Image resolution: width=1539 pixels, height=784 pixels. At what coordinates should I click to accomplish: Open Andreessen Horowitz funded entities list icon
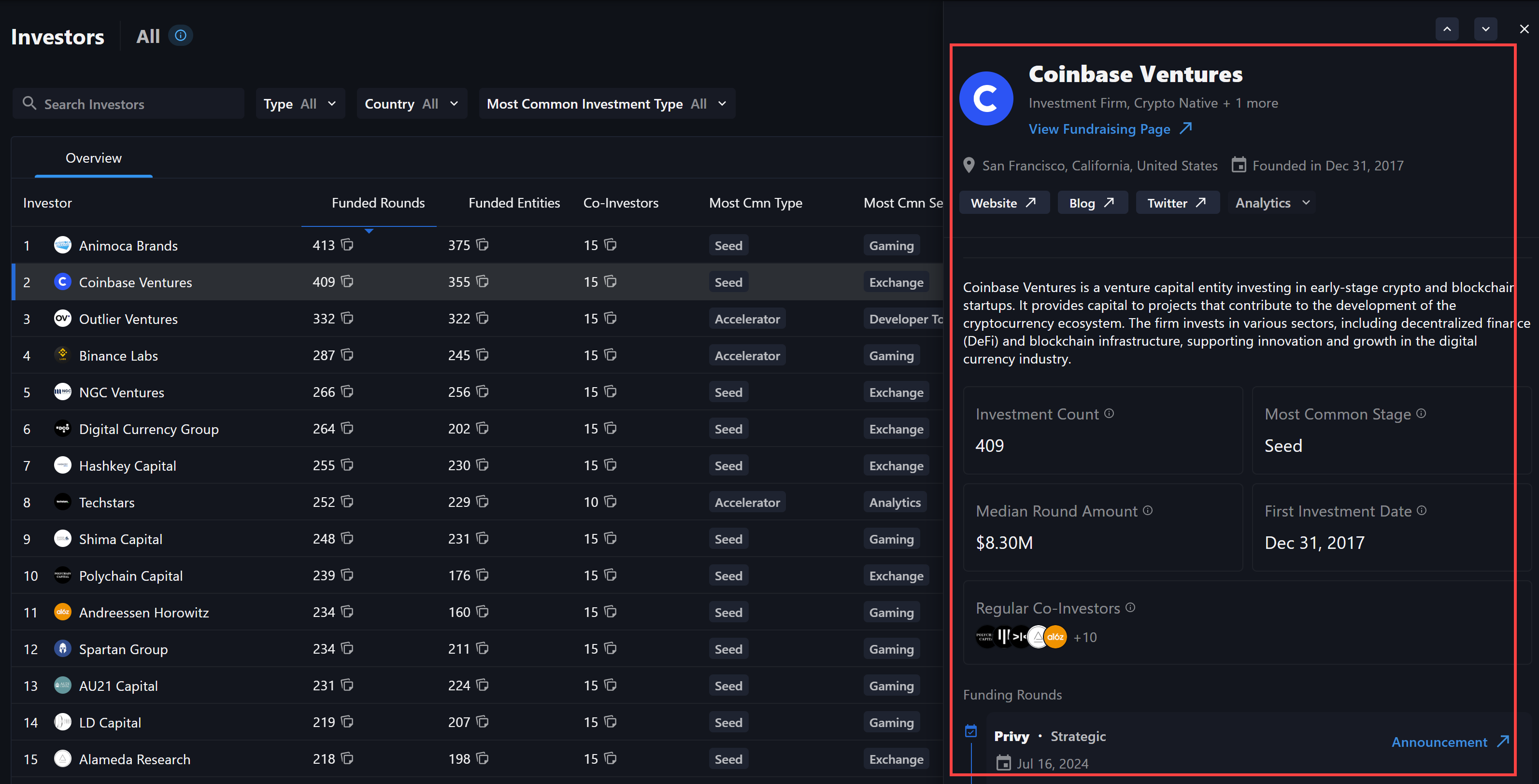[483, 612]
